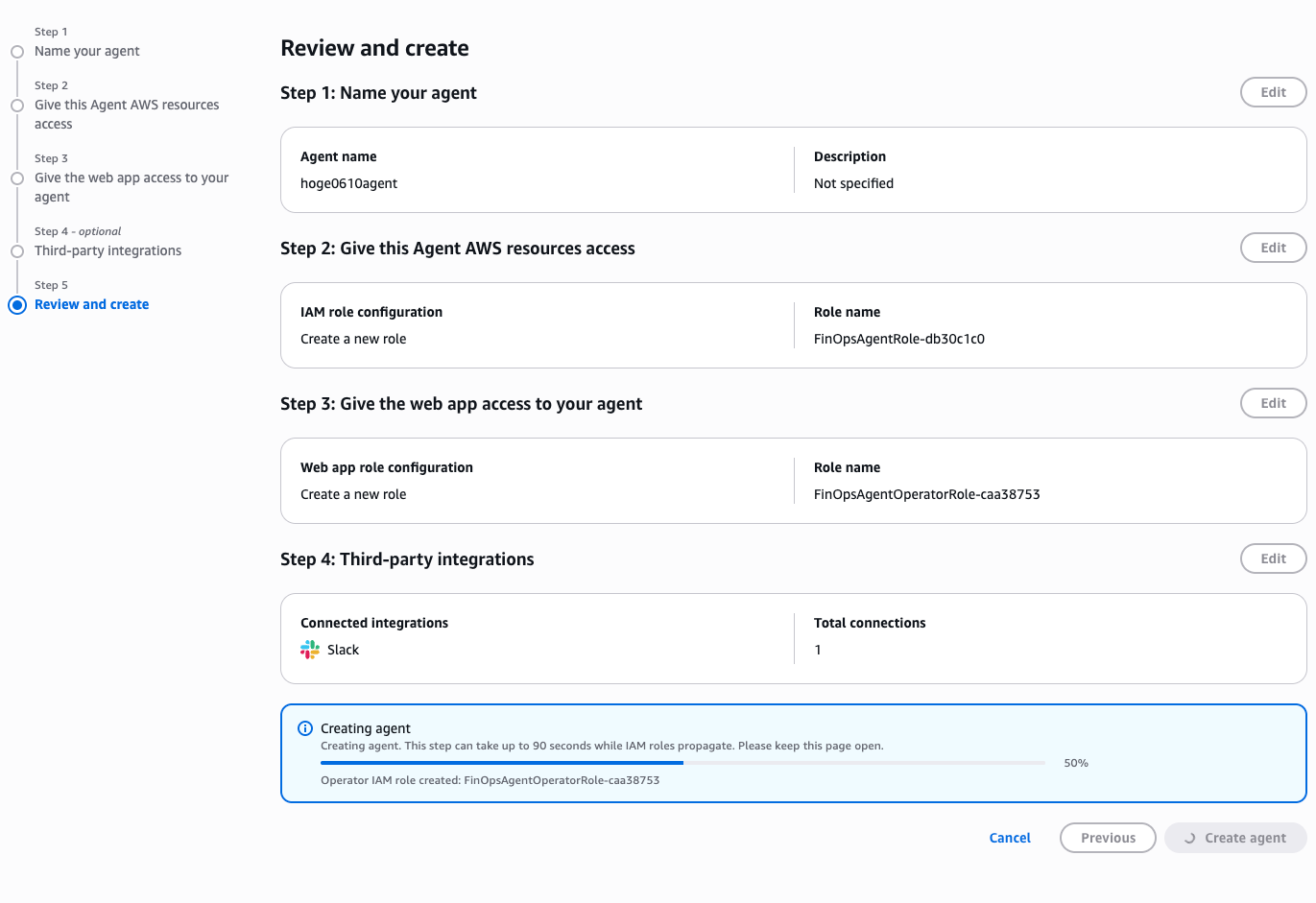
Task: Go back with the Previous button
Action: coord(1108,838)
